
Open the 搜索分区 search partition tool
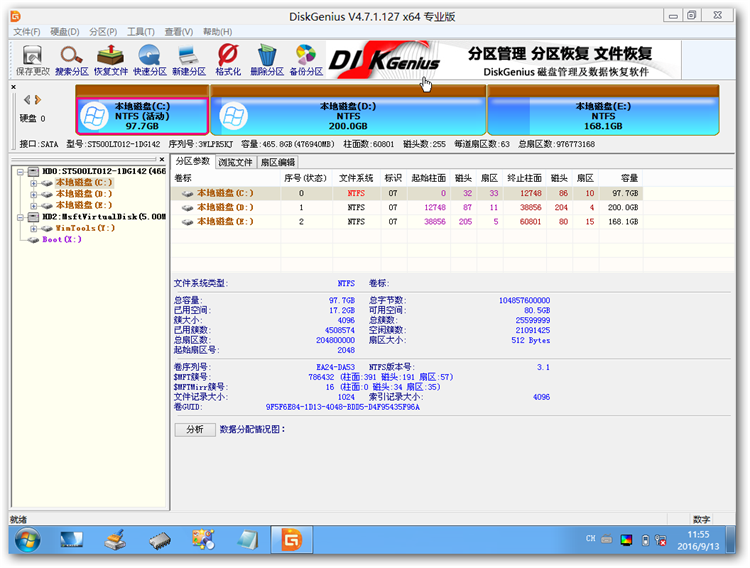(72, 60)
